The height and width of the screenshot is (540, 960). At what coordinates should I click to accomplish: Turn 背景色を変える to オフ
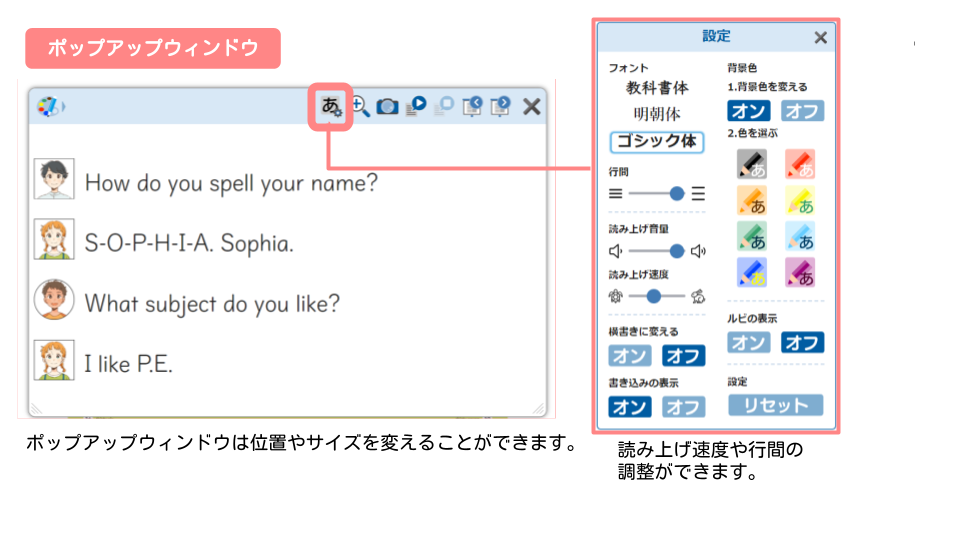coord(803,110)
